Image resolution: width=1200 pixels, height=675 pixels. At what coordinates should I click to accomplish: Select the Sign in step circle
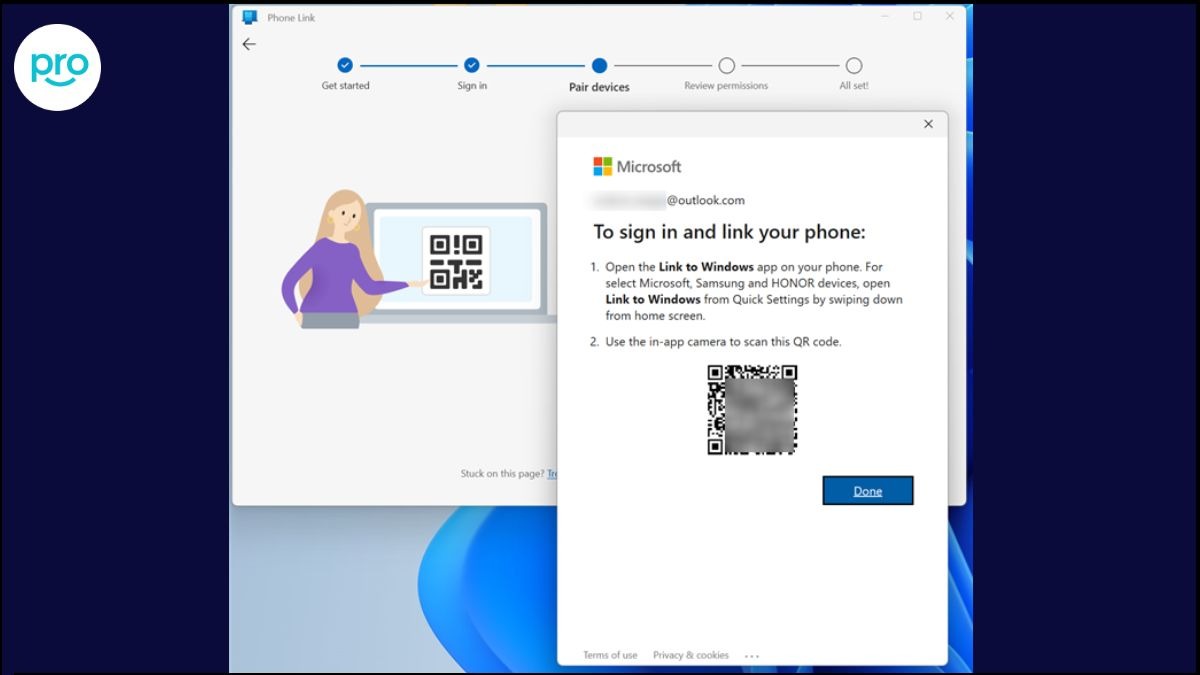[472, 65]
